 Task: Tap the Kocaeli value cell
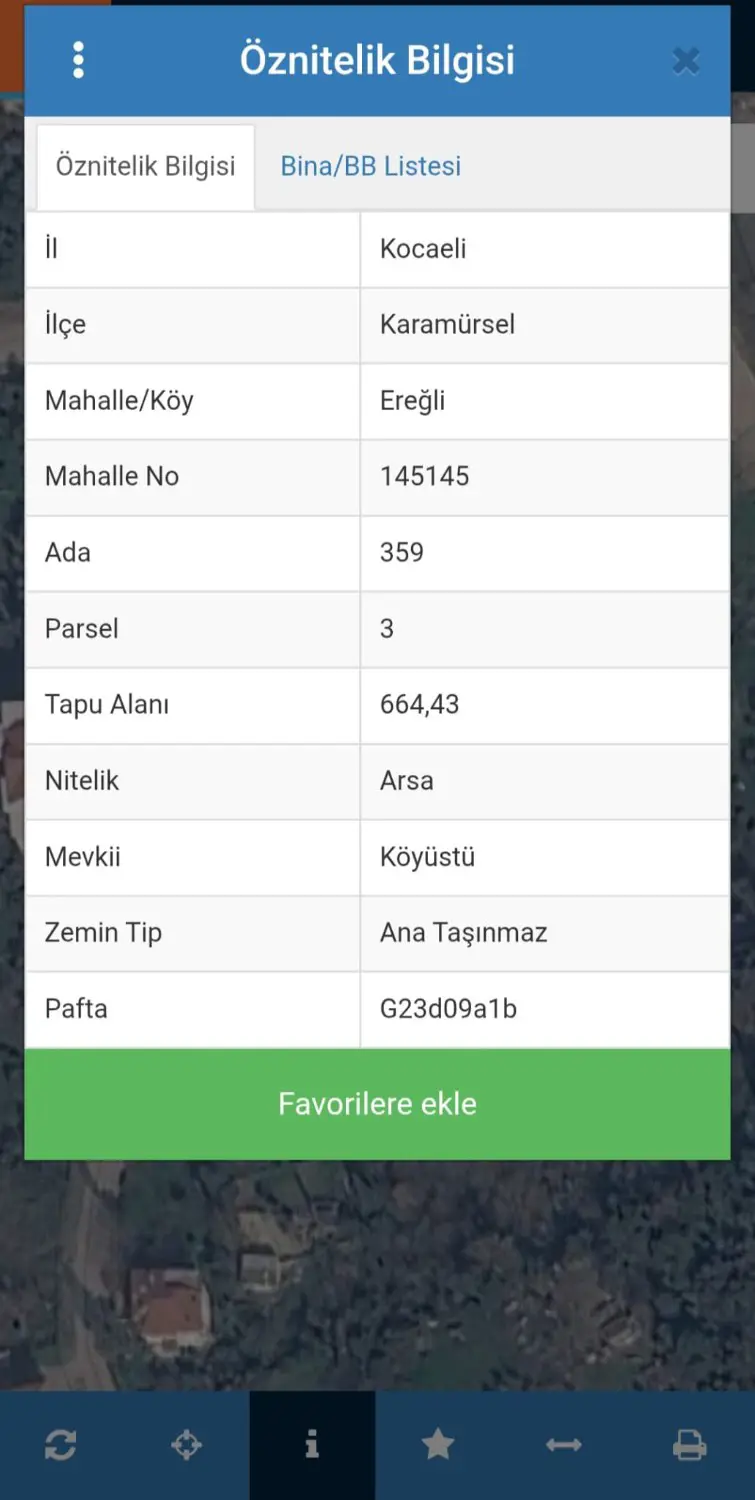[545, 249]
